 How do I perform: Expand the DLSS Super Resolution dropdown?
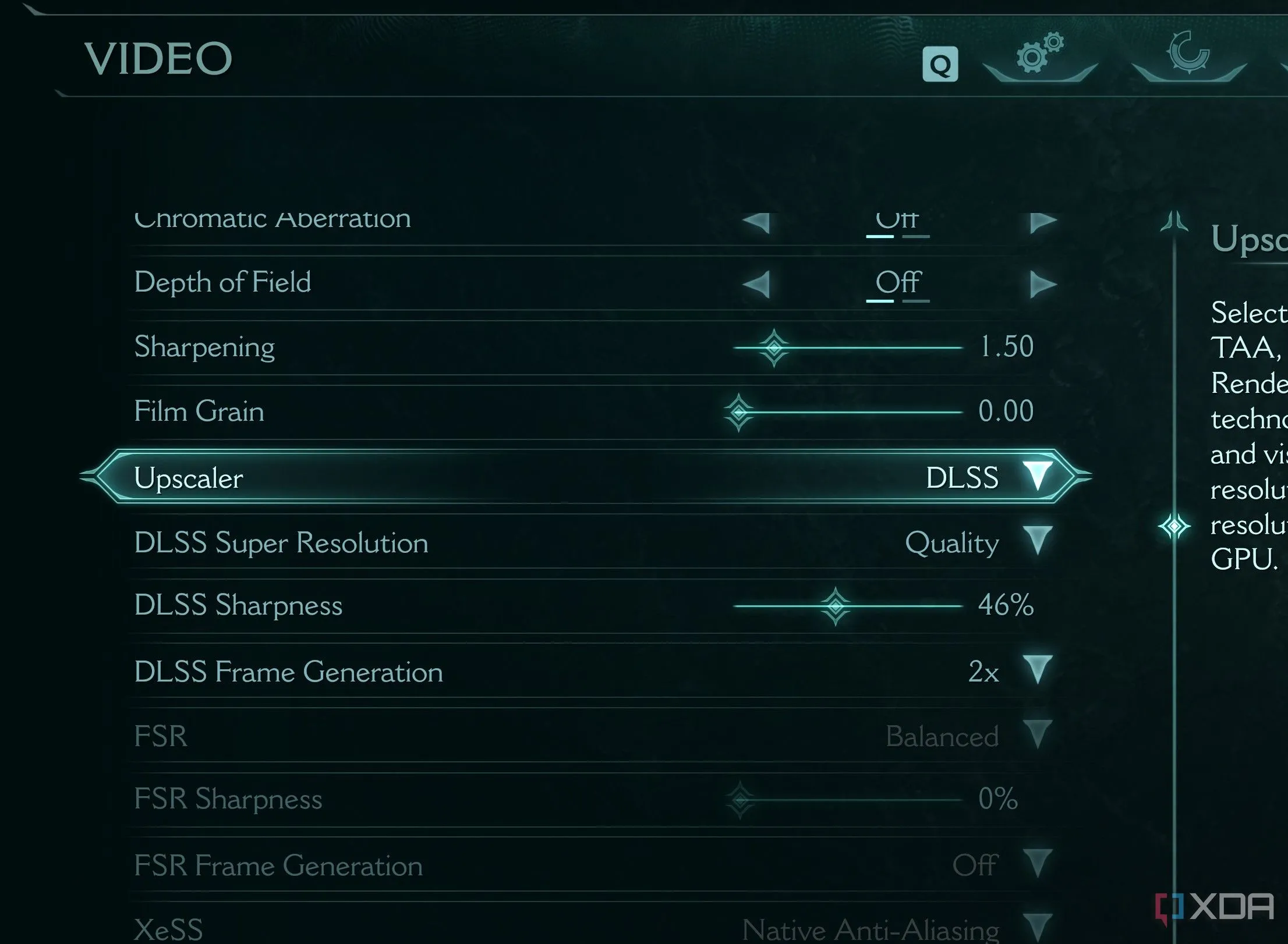[x=1038, y=541]
